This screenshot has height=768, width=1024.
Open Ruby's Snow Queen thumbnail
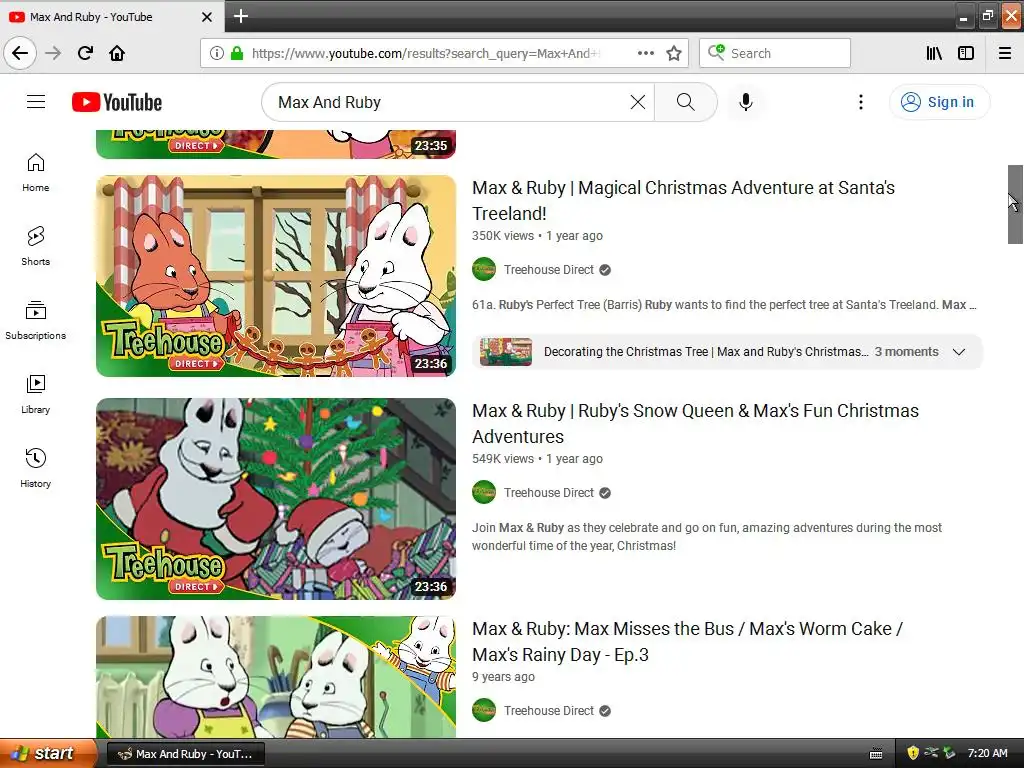276,499
